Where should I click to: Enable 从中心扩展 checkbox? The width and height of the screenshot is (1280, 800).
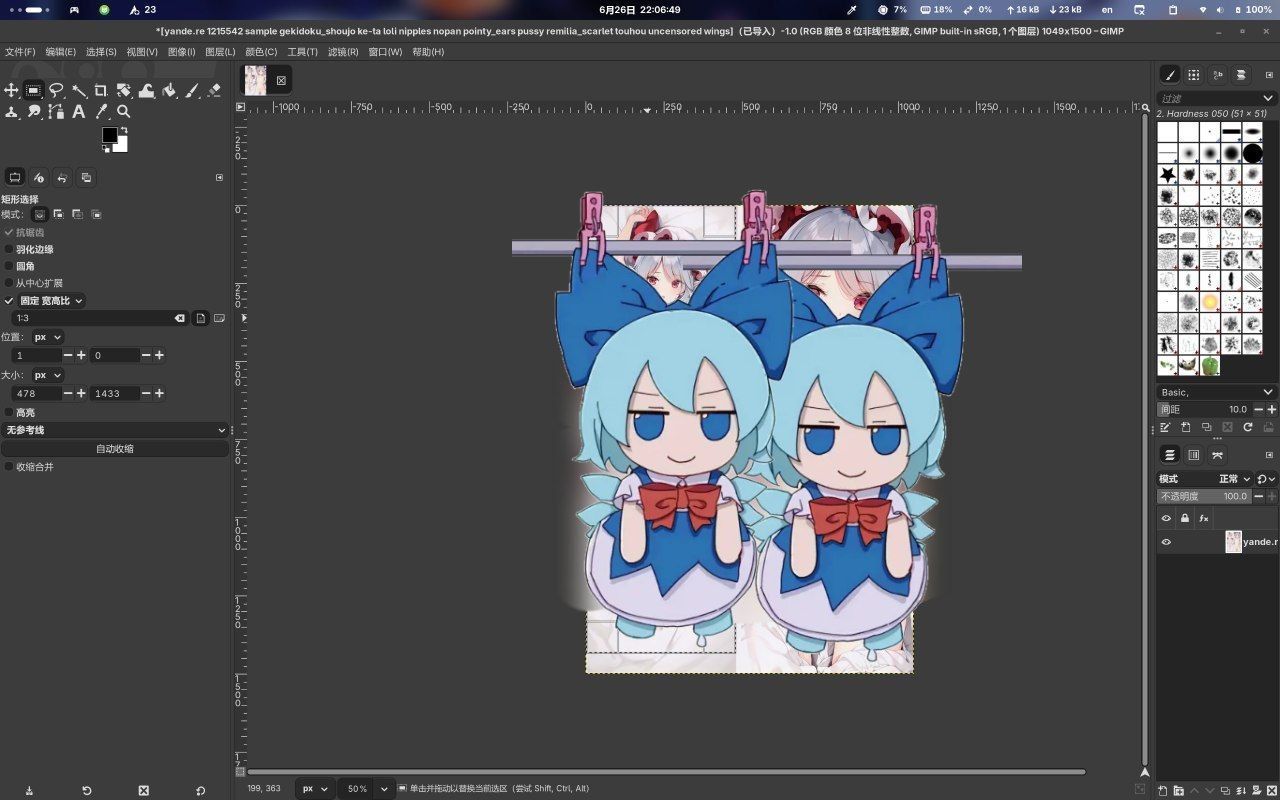click(9, 283)
